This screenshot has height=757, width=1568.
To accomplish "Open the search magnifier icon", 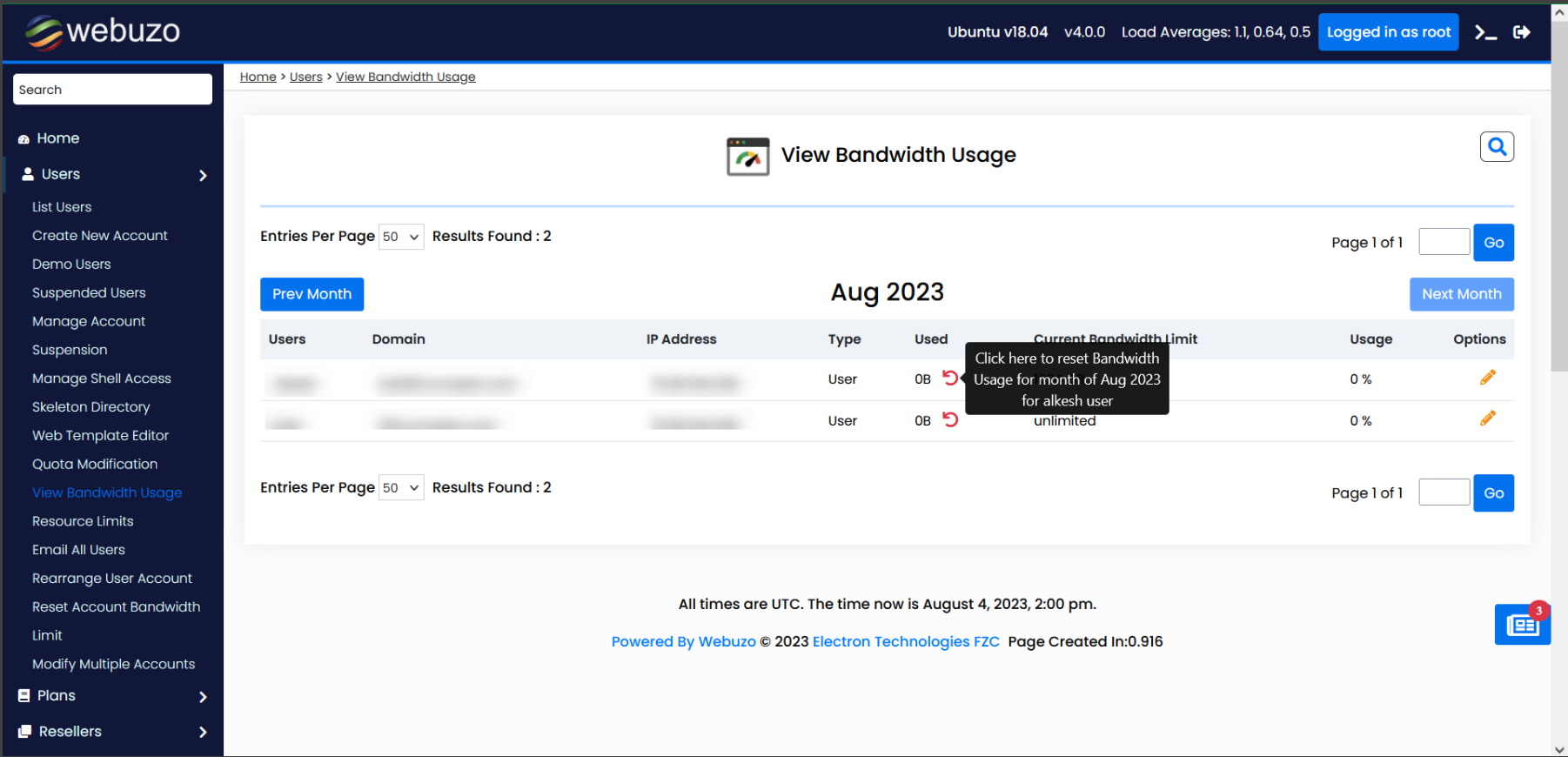I will (1497, 147).
